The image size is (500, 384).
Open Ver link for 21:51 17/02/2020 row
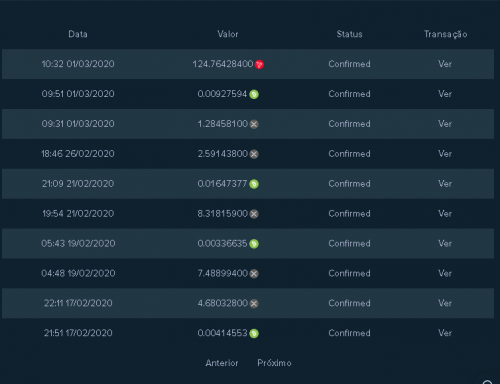(x=445, y=333)
